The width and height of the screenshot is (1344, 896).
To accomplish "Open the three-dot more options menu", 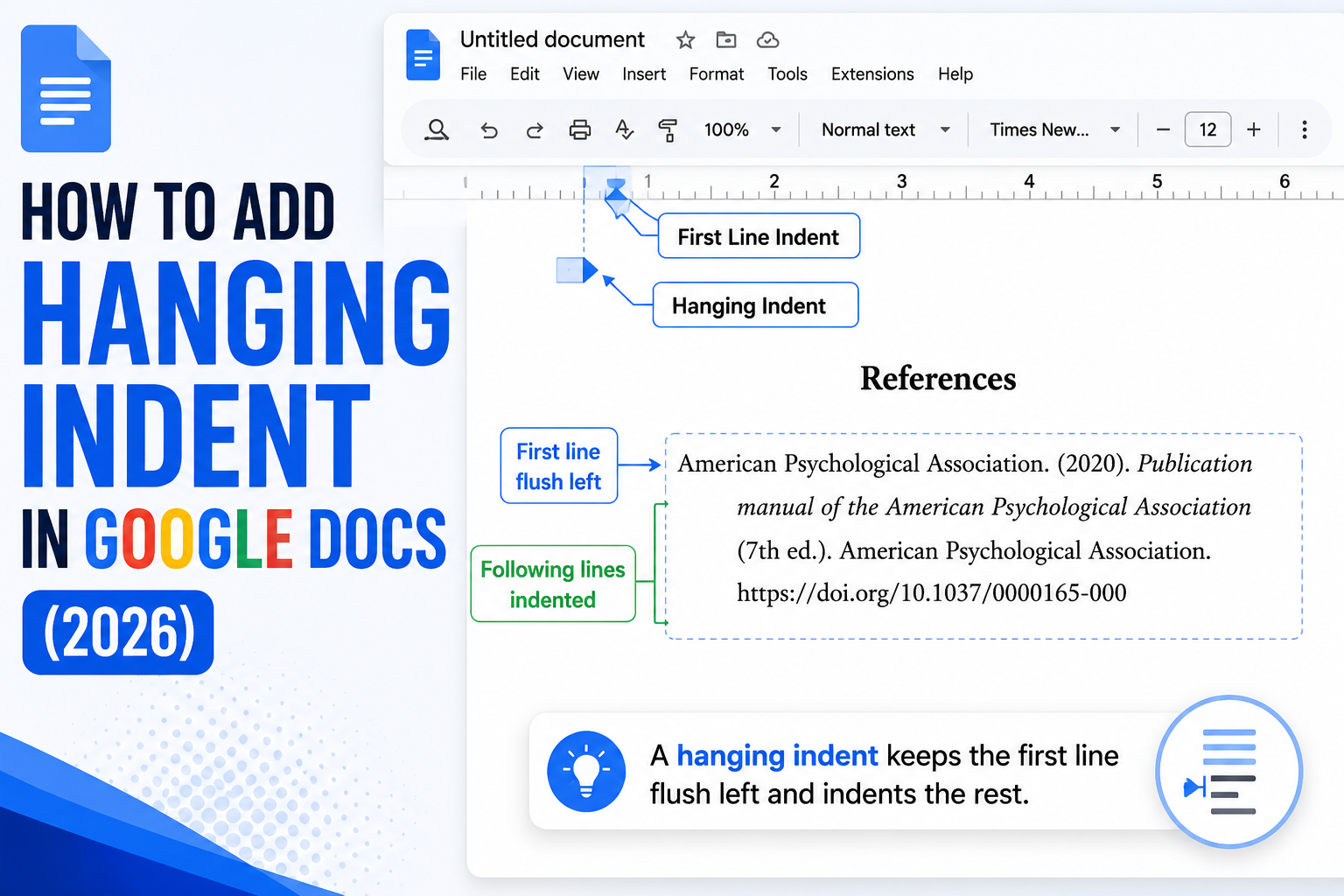I will coord(1305,129).
